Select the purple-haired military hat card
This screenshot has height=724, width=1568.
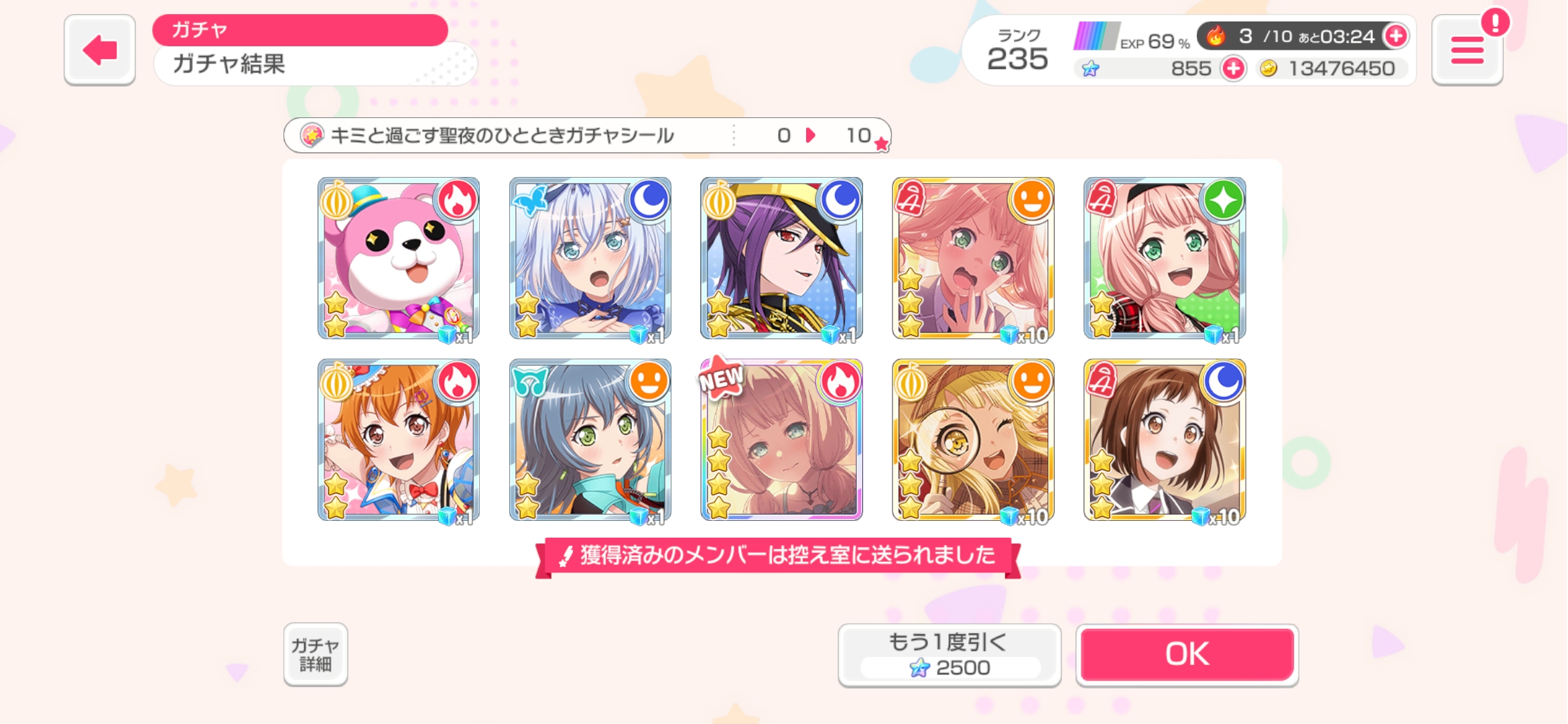782,258
